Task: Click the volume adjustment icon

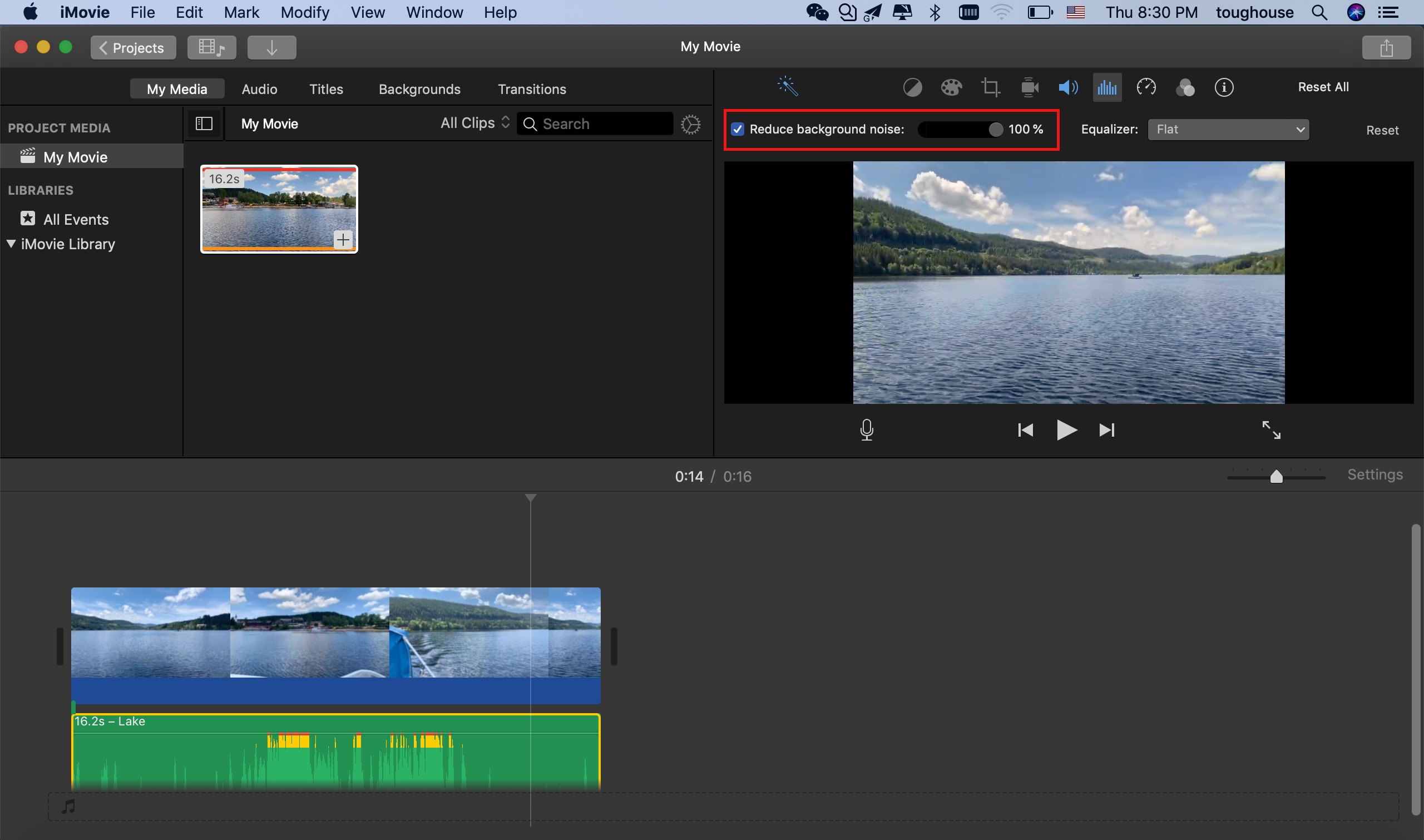Action: [1068, 87]
